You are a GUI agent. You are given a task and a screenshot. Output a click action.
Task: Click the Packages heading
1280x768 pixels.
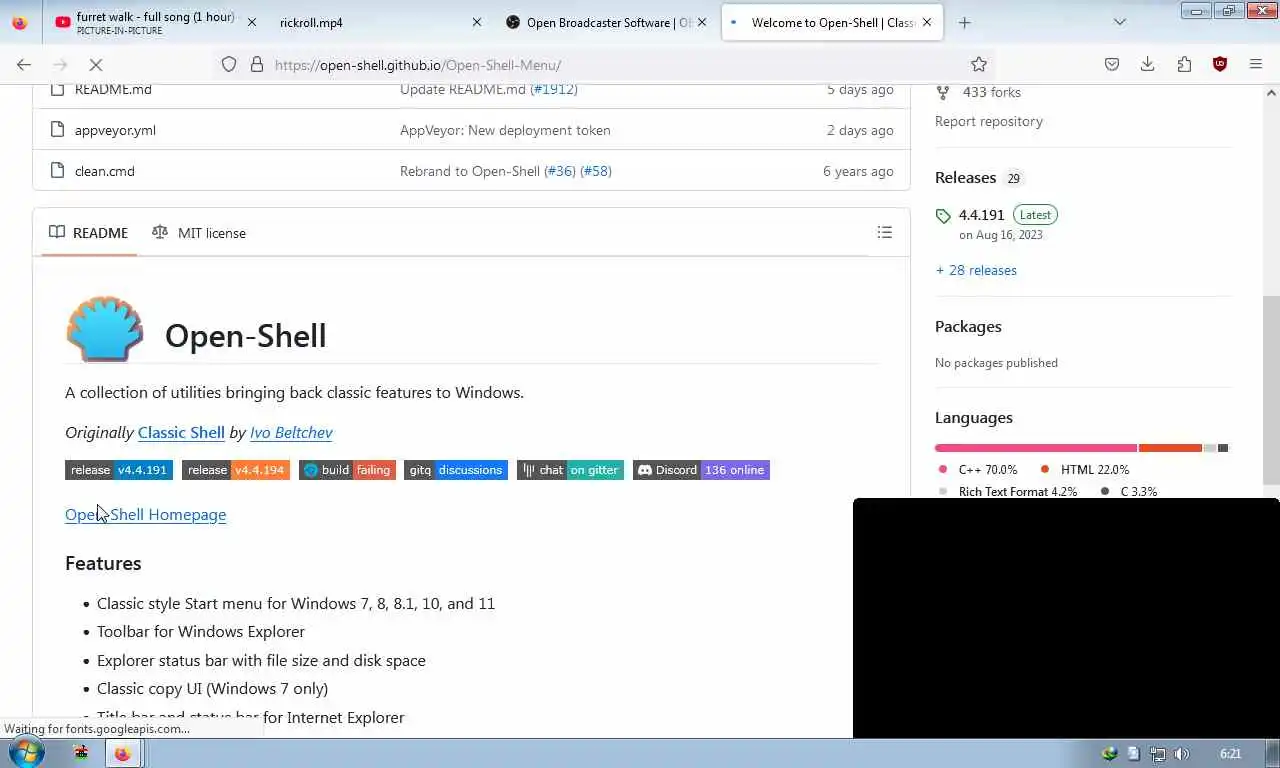[968, 326]
